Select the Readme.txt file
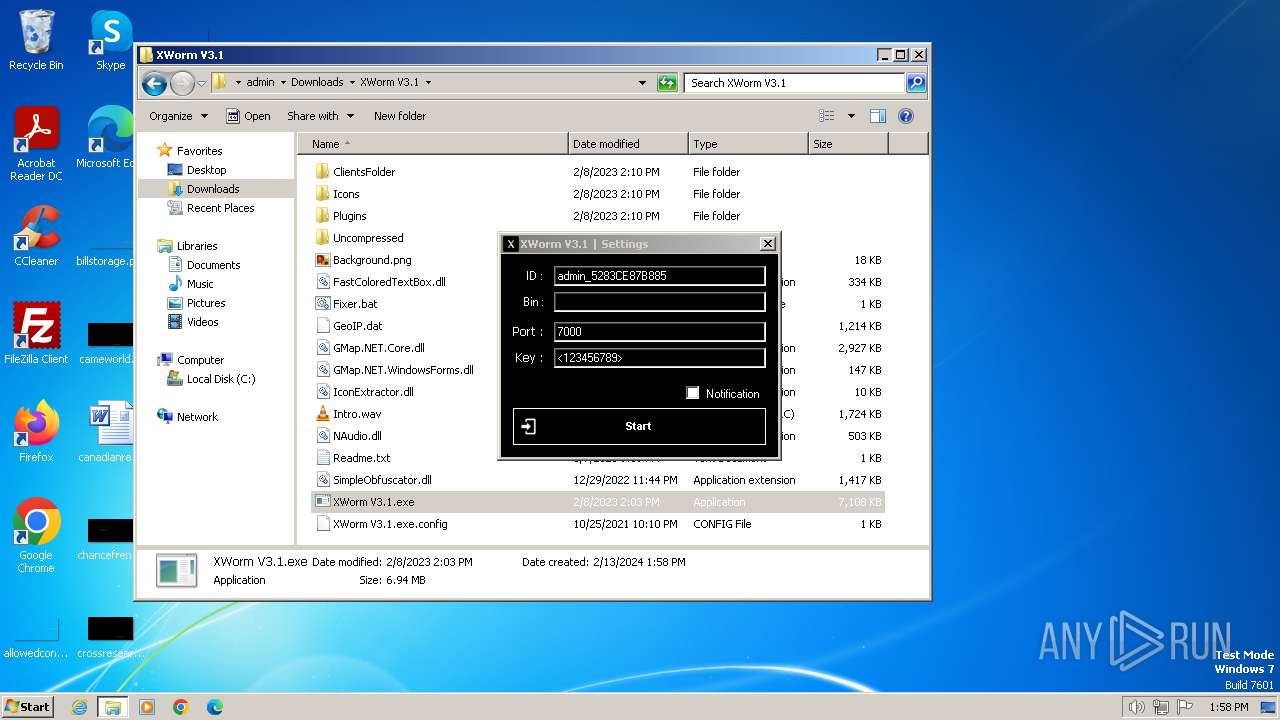 click(361, 458)
